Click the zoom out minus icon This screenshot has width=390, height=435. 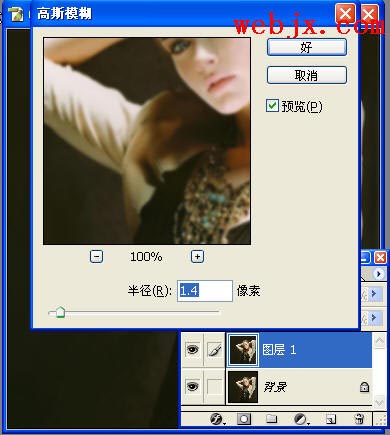[96, 257]
